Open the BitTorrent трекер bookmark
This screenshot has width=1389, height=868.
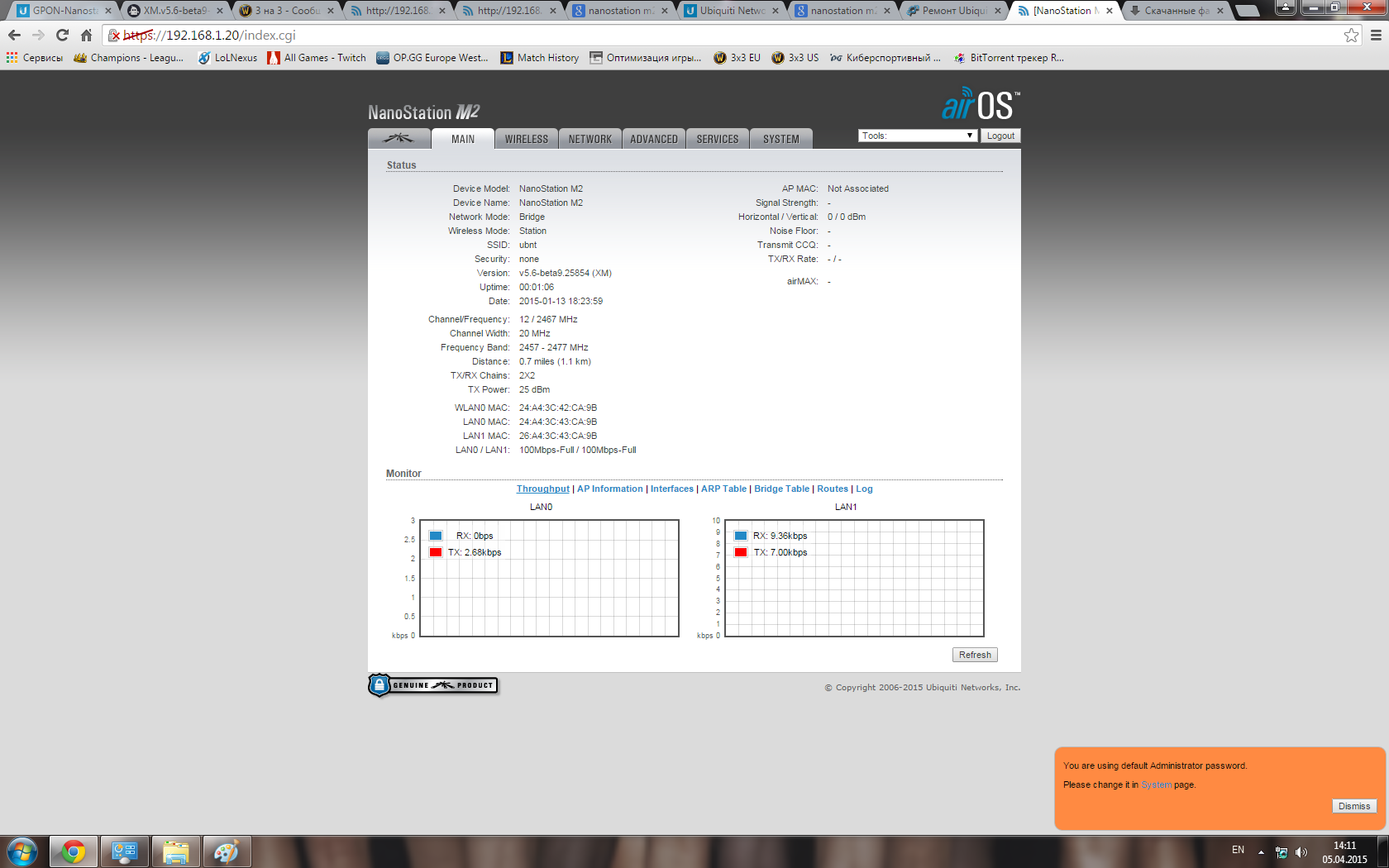(1009, 58)
